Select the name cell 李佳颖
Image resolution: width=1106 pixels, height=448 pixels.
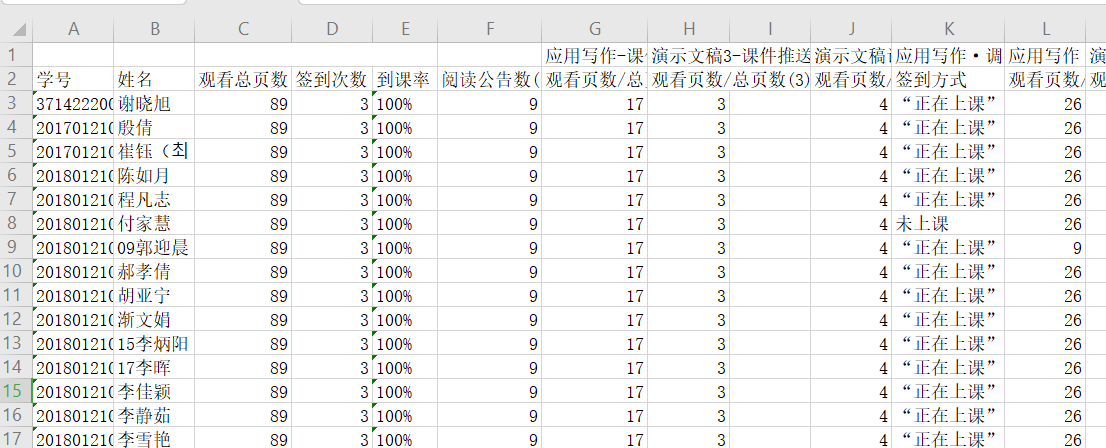pyautogui.click(x=154, y=391)
